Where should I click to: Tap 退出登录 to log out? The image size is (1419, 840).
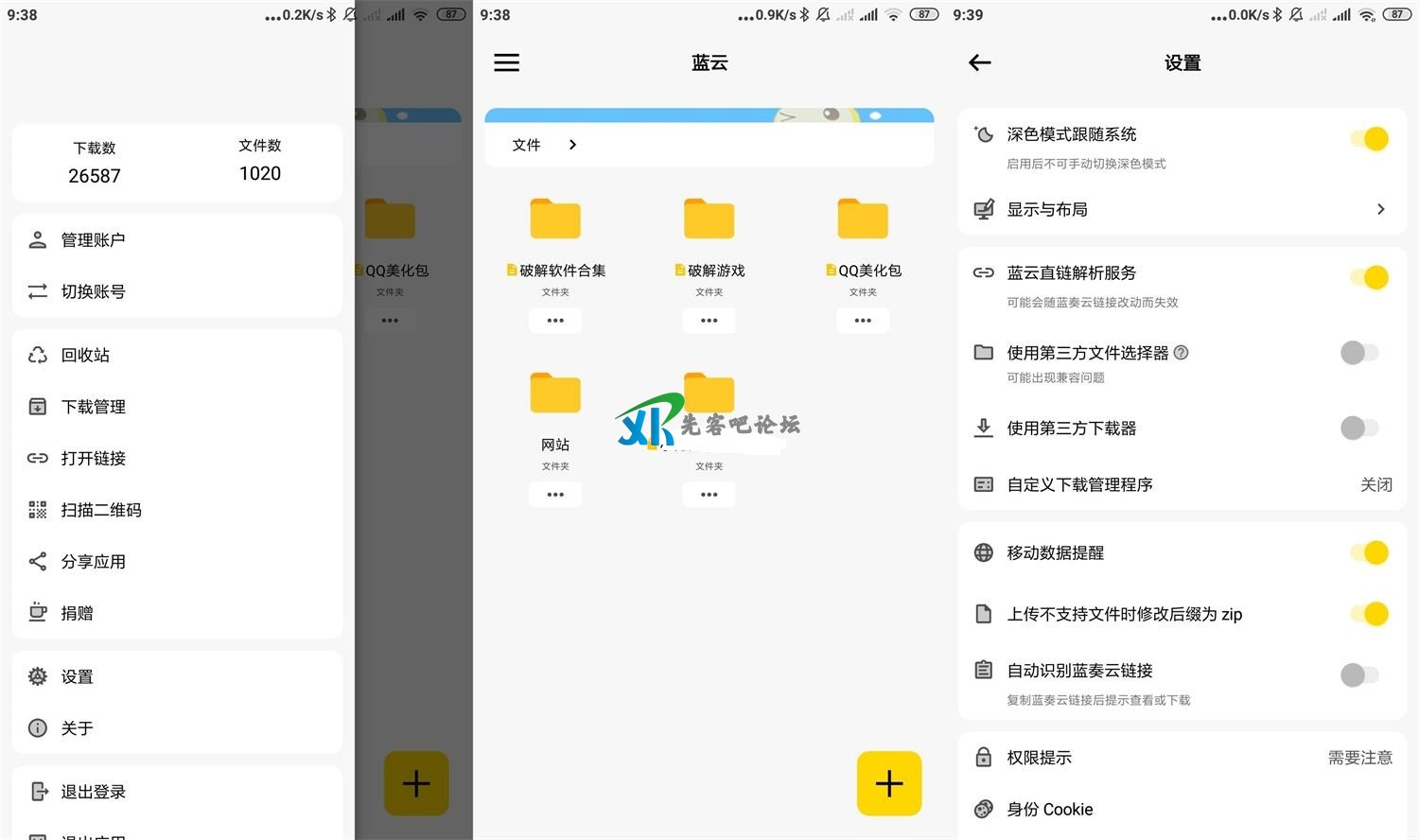(x=93, y=792)
